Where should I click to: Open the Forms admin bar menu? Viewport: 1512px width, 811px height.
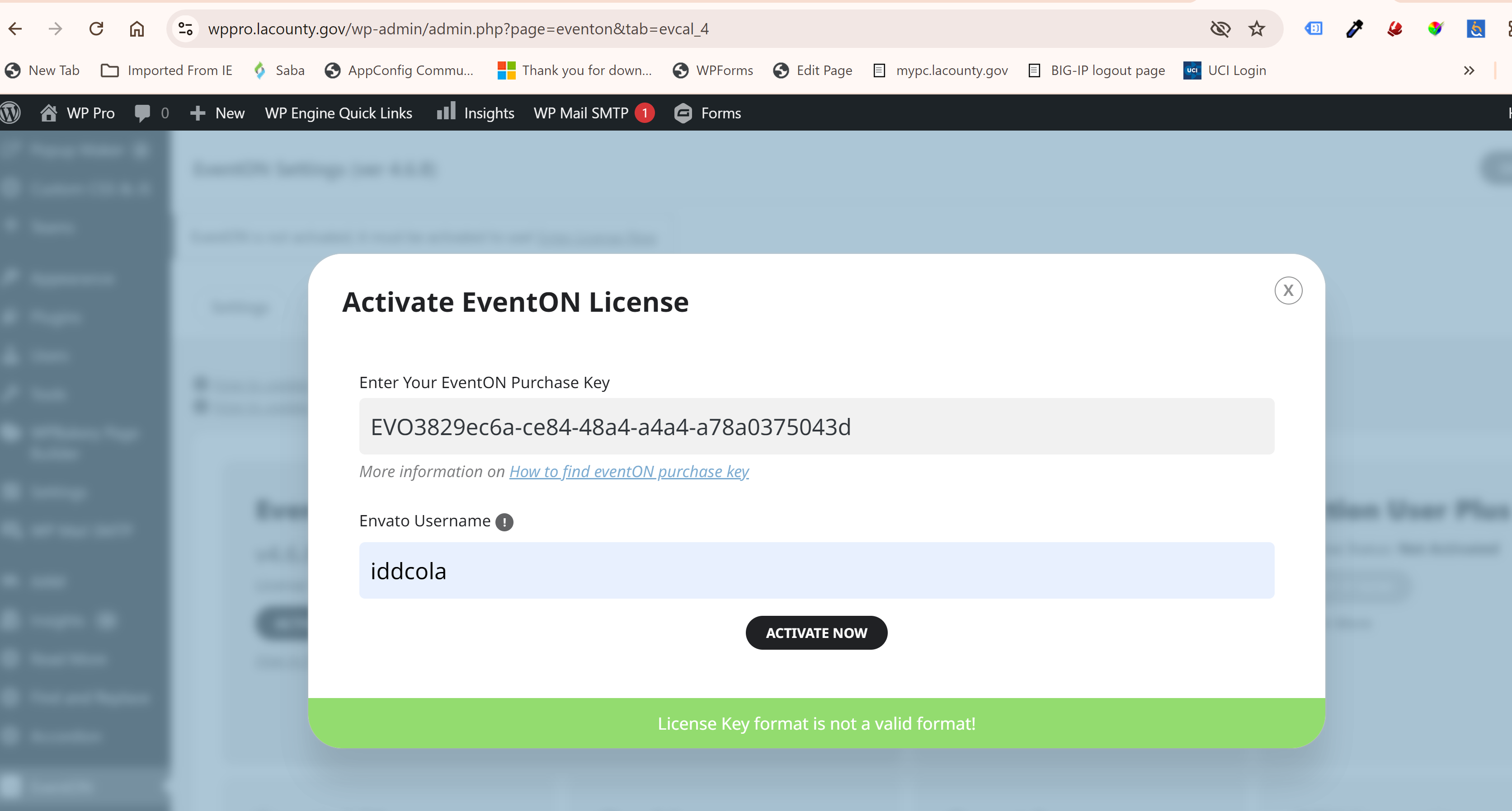coord(708,113)
